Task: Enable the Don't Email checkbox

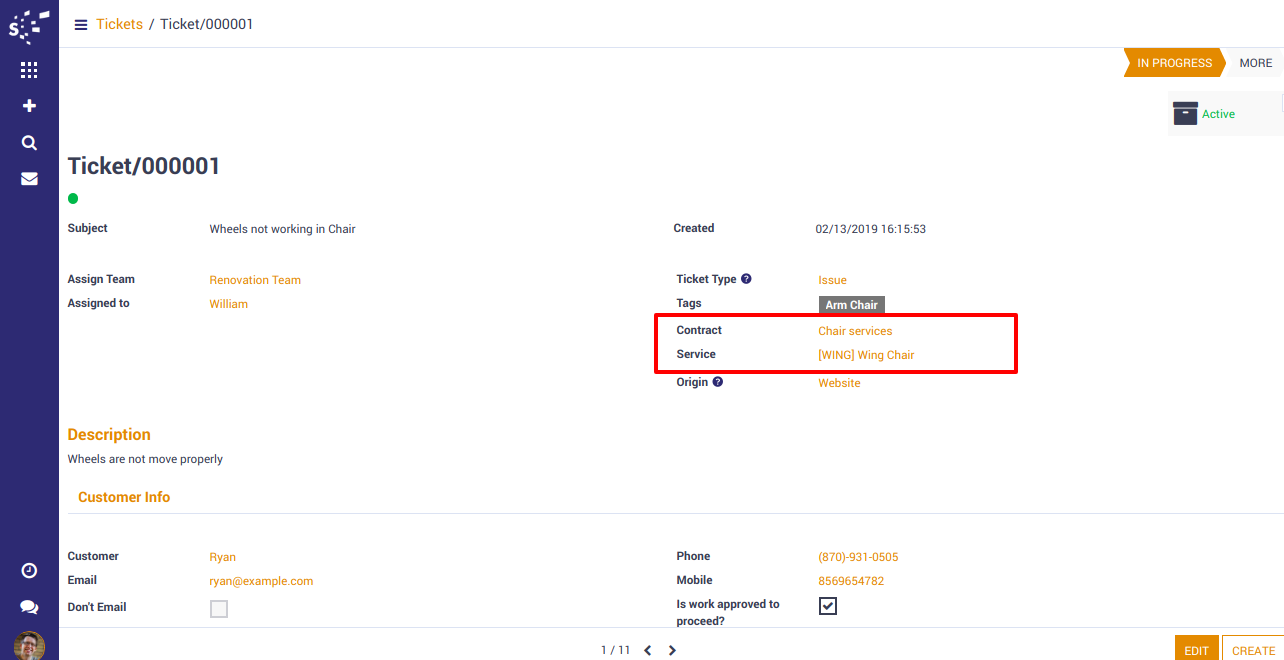Action: [x=219, y=609]
